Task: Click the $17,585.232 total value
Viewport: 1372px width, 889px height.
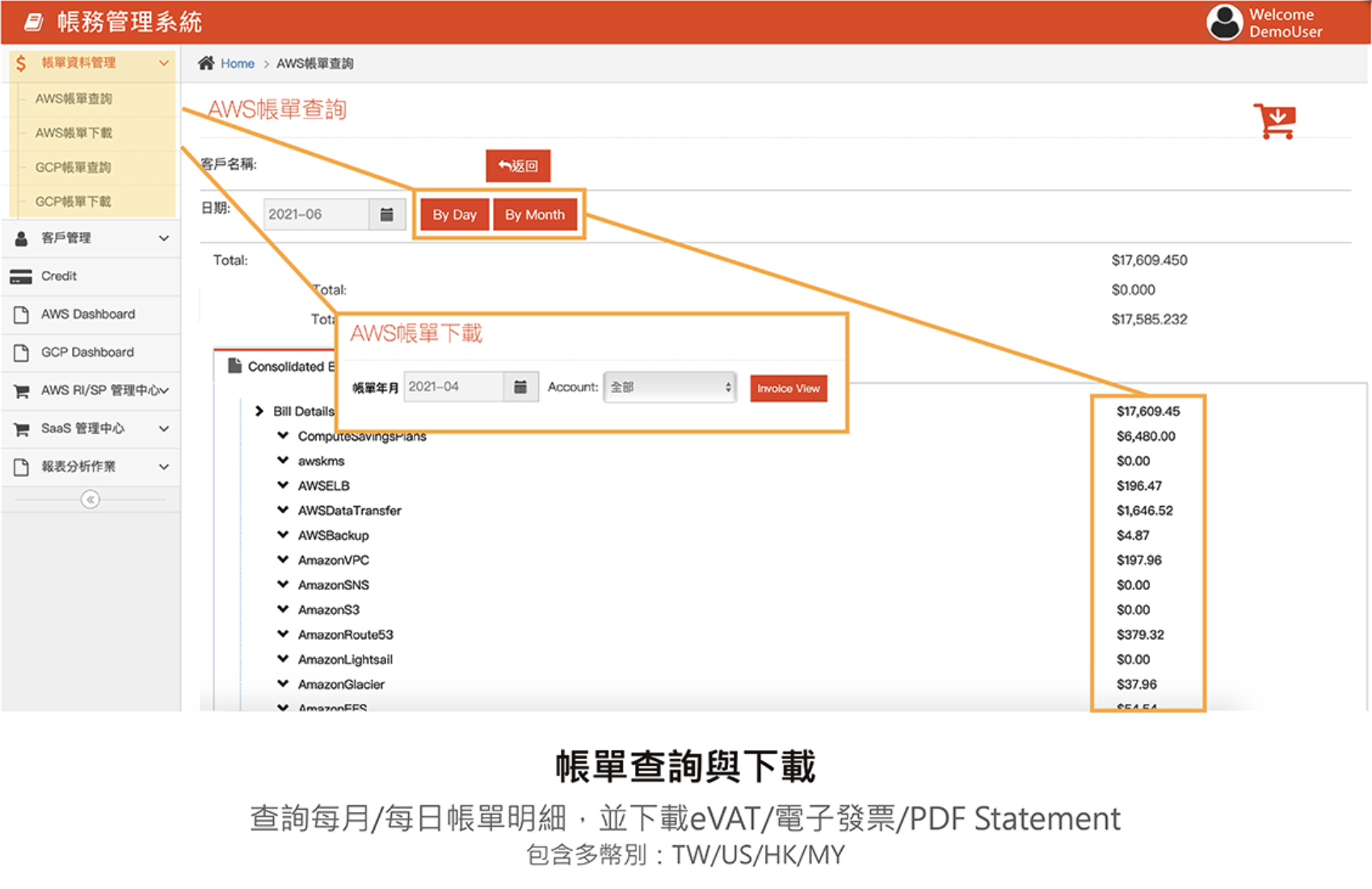Action: coord(1149,319)
